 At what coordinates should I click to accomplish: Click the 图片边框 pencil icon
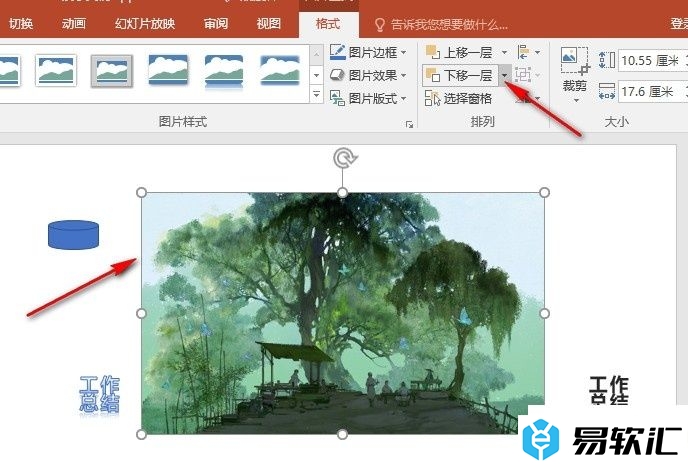337,52
